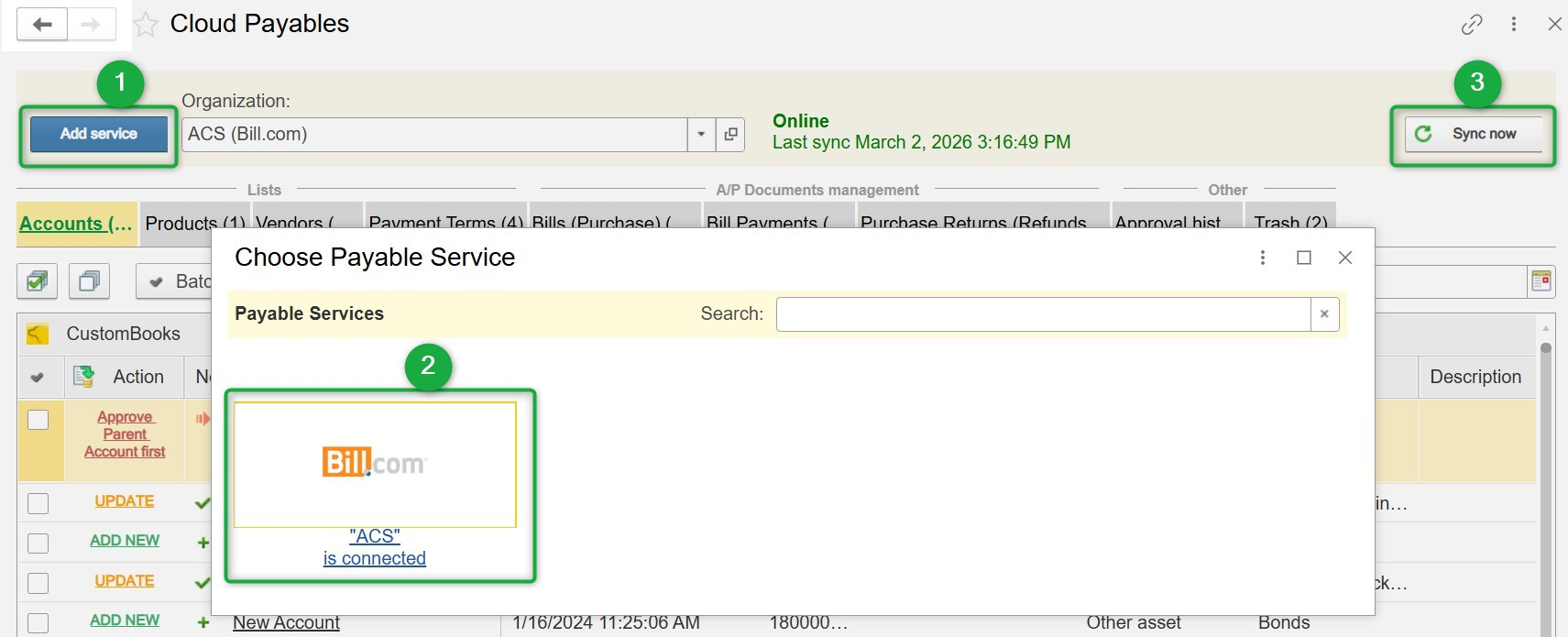The image size is (1568, 637).
Task: Copy link using chain icon
Action: click(1472, 25)
